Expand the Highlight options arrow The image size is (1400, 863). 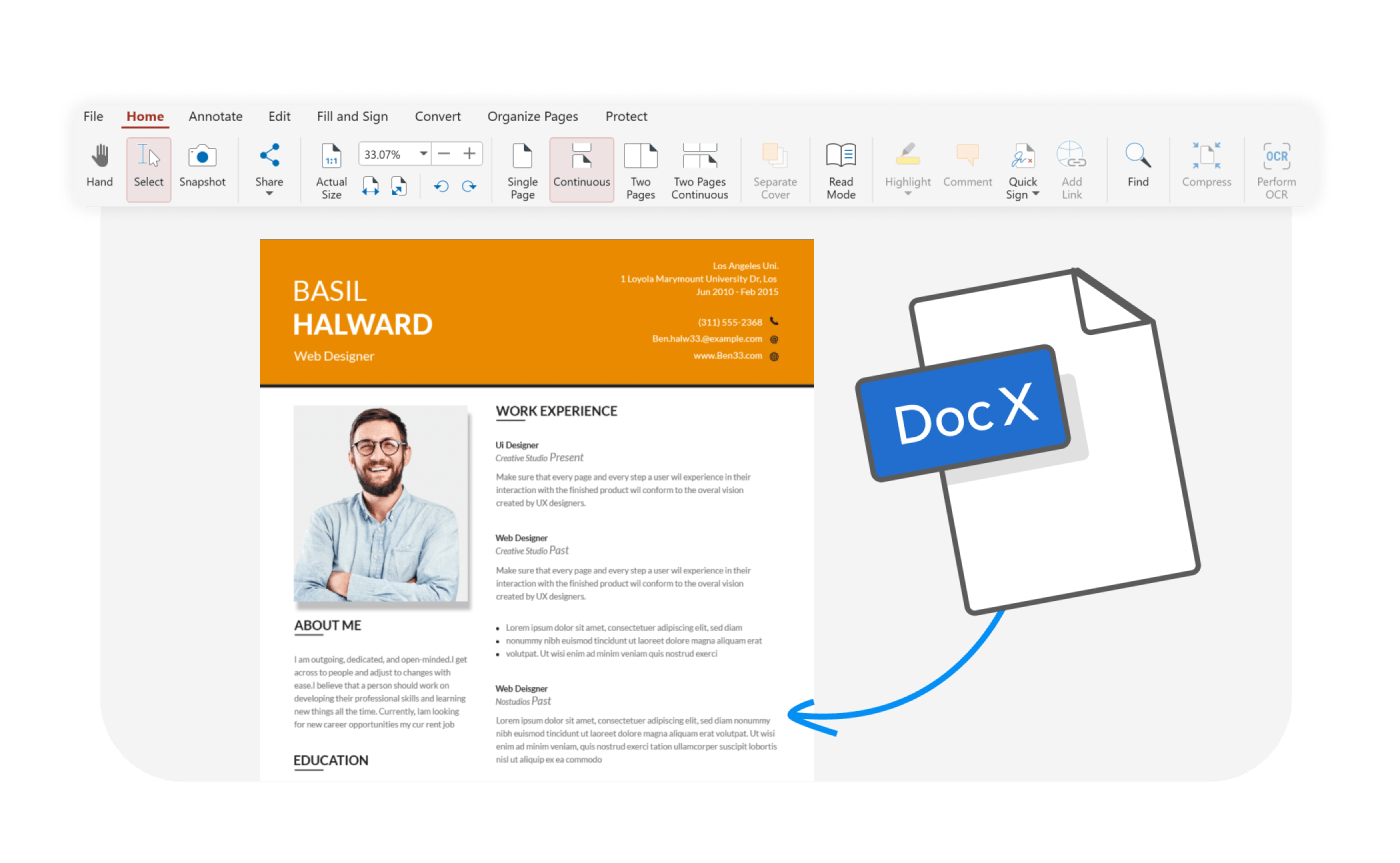(x=908, y=194)
